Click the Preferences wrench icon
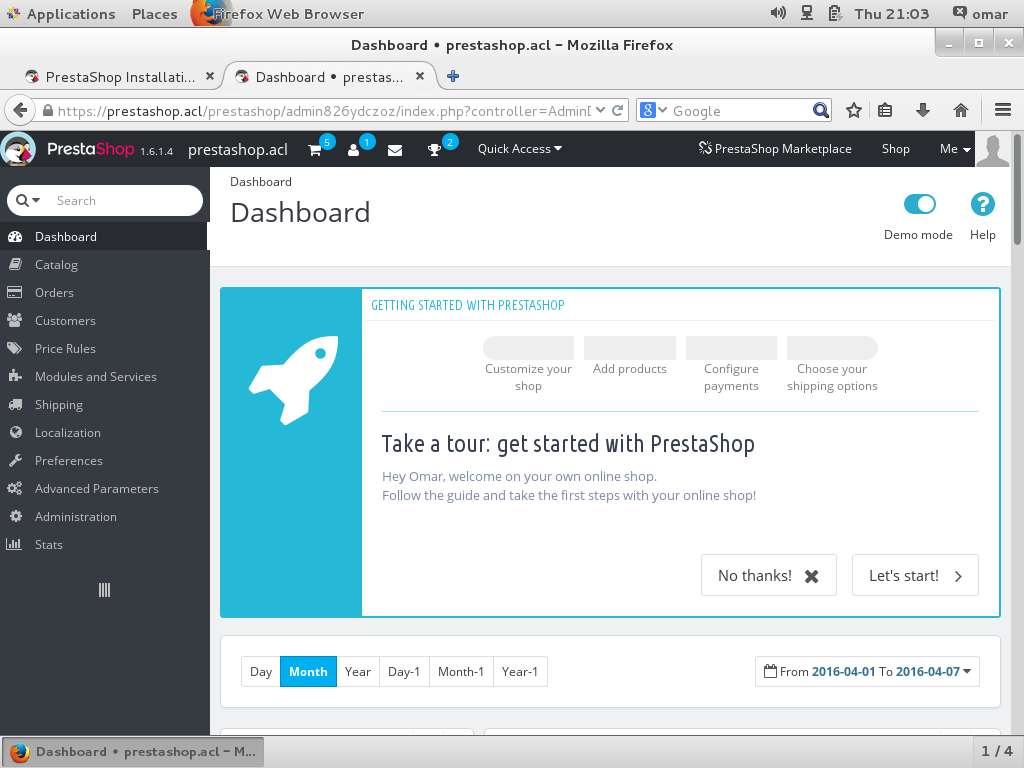1024x768 pixels. pyautogui.click(x=15, y=460)
